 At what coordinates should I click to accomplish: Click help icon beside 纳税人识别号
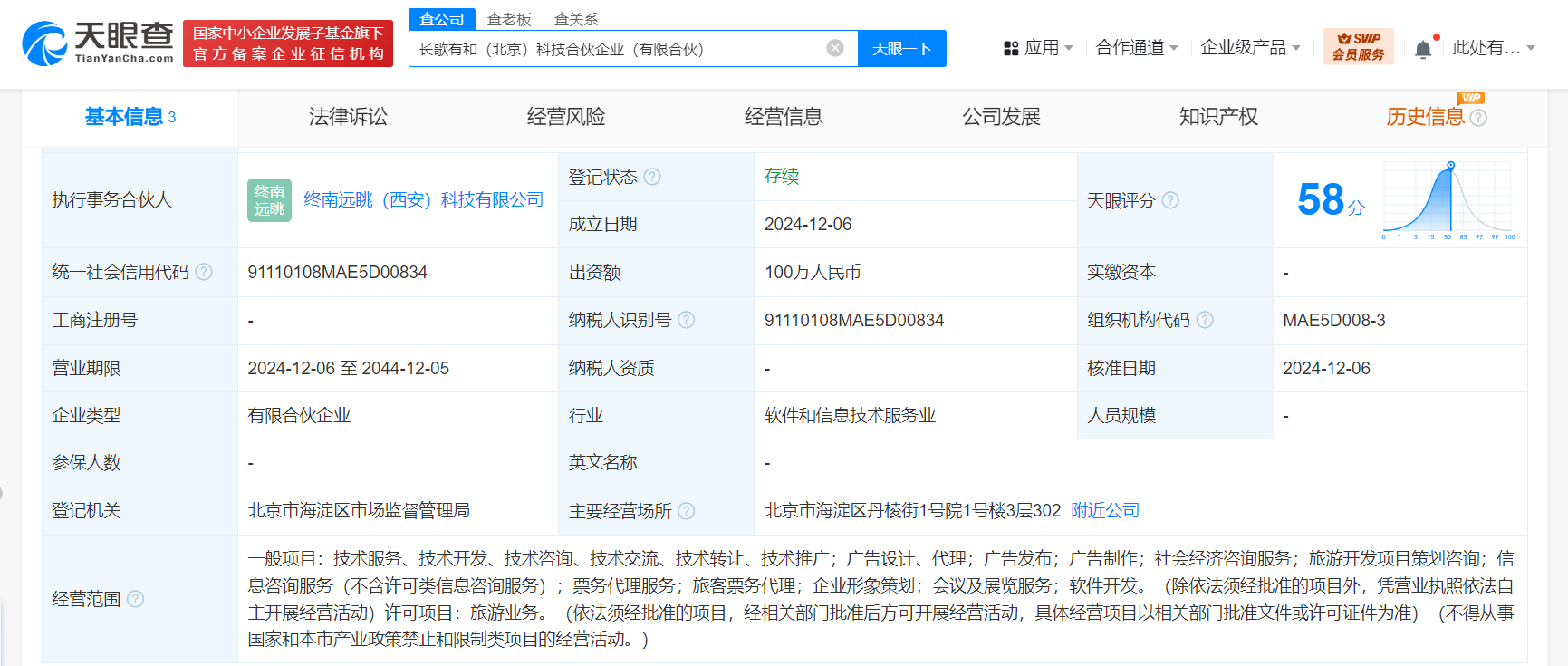[687, 320]
